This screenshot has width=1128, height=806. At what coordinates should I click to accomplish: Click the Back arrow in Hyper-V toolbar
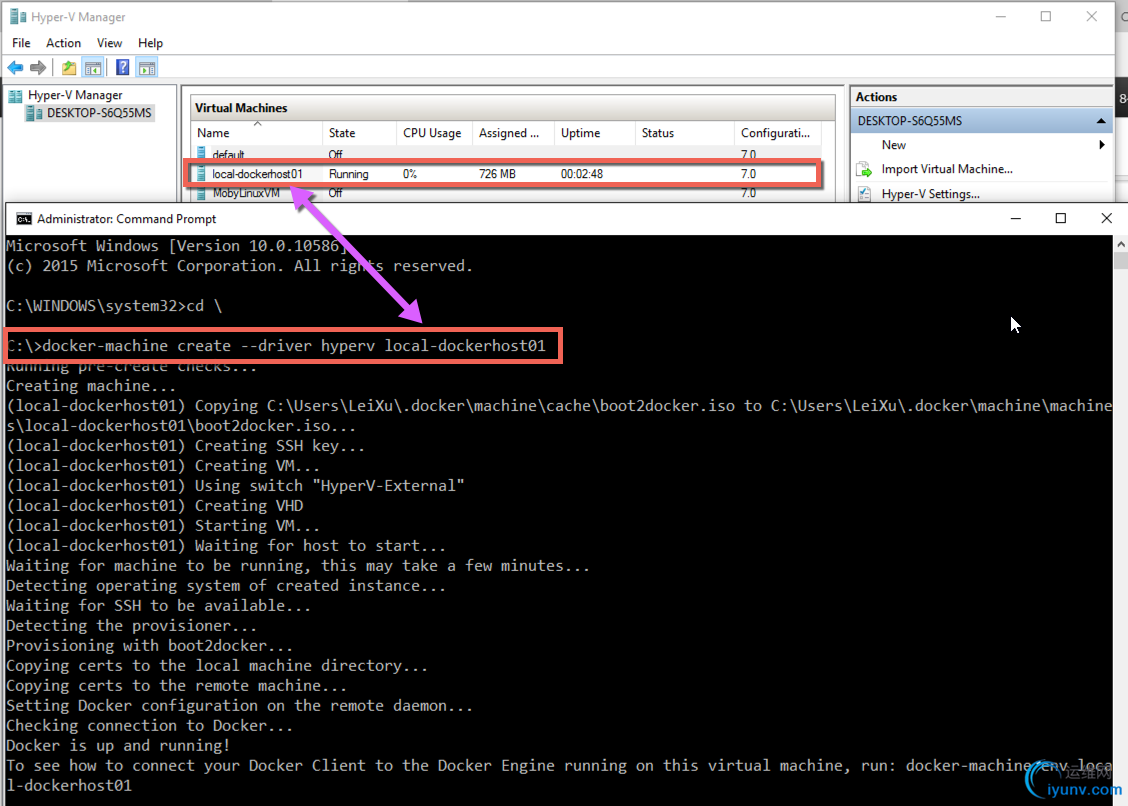pos(15,68)
